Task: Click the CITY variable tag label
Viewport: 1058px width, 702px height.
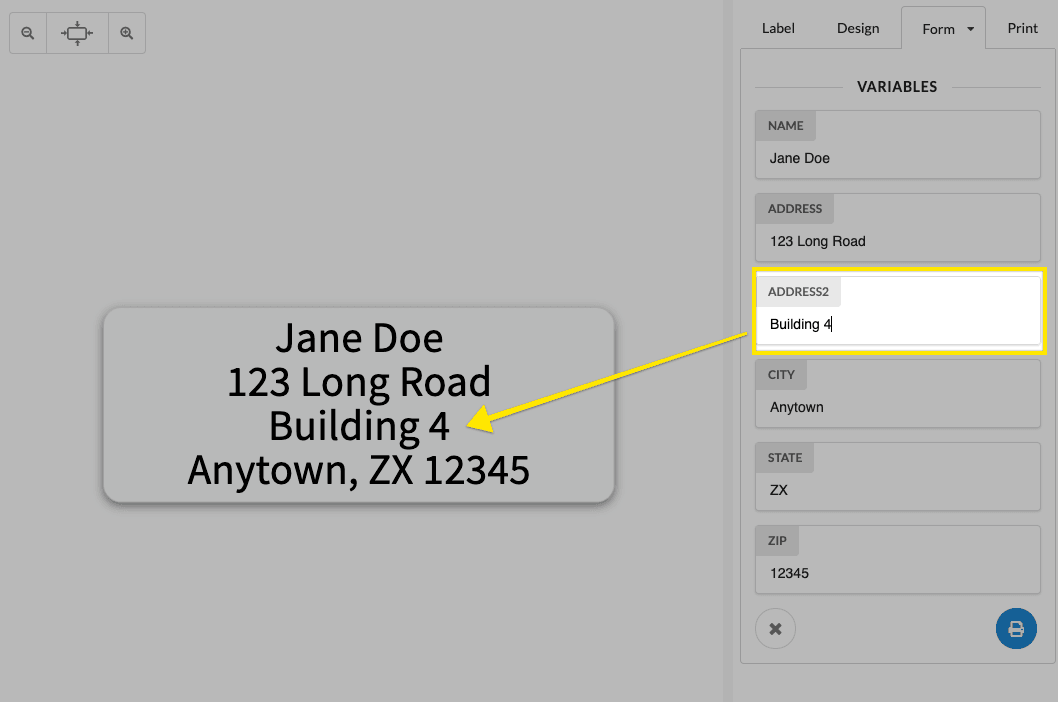Action: [x=781, y=374]
